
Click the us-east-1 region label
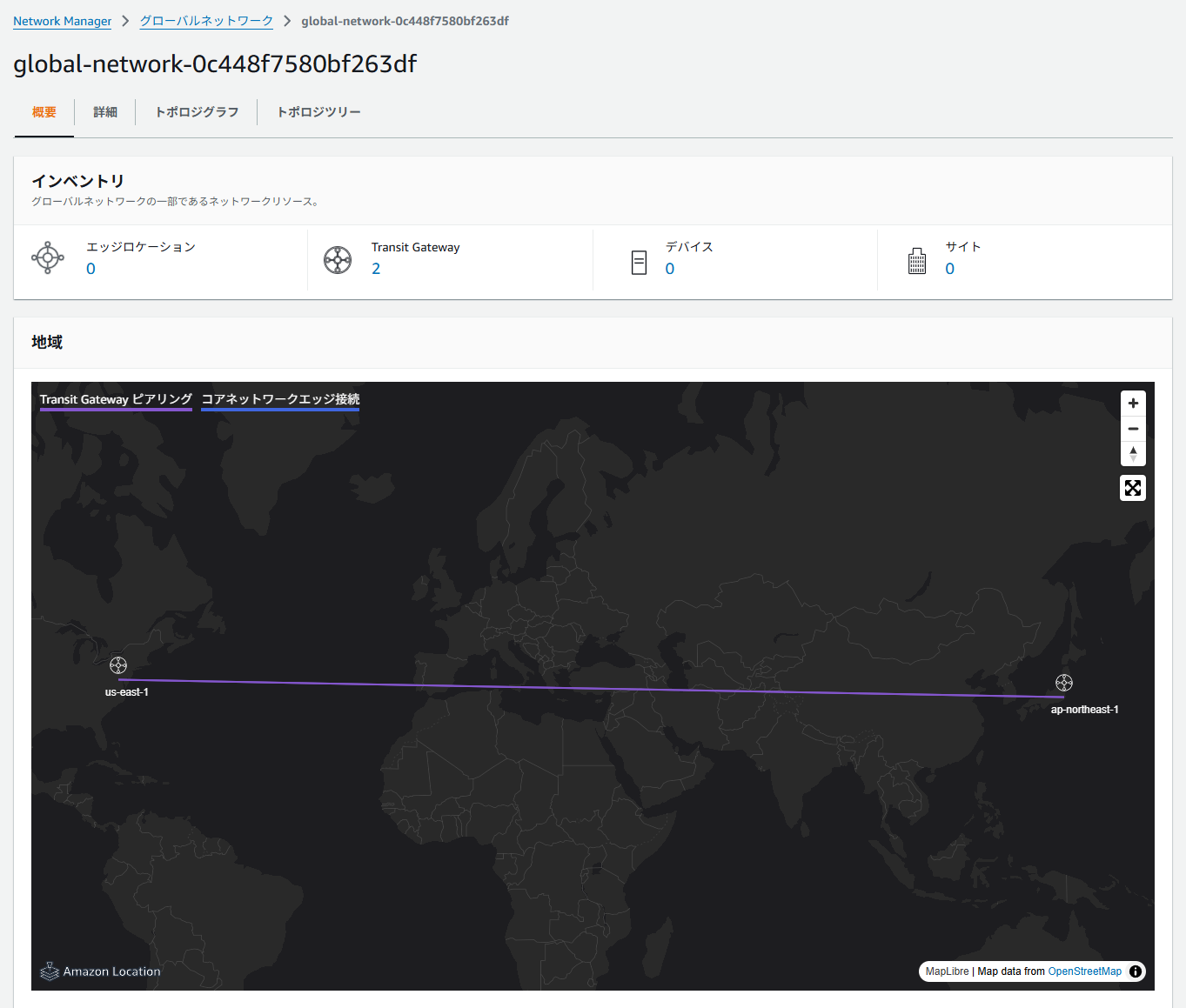(127, 692)
